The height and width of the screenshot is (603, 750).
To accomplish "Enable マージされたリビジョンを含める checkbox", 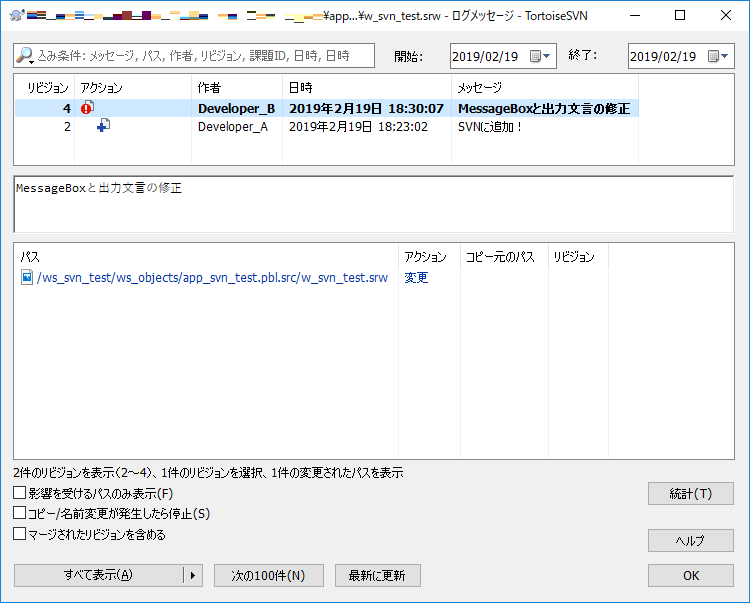I will point(20,533).
